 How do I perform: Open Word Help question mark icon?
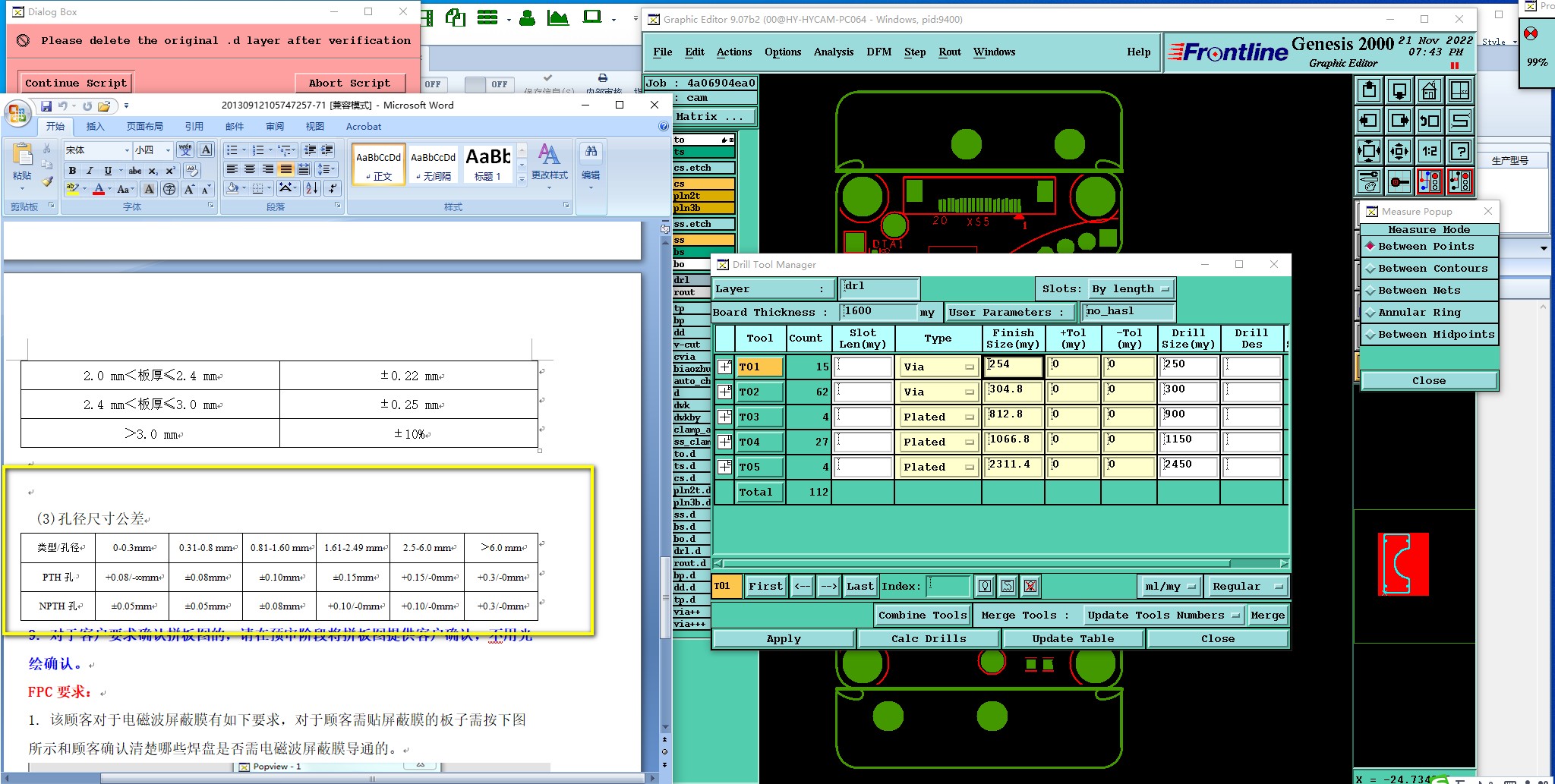click(664, 127)
